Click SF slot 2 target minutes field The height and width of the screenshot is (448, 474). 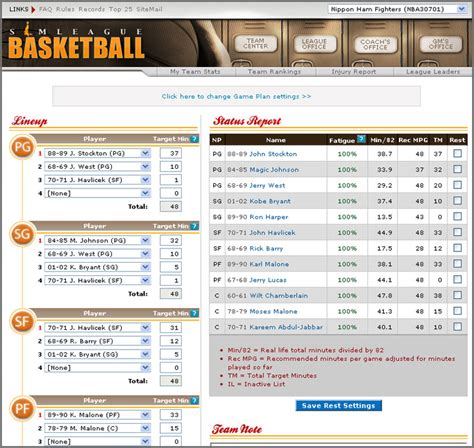point(171,341)
